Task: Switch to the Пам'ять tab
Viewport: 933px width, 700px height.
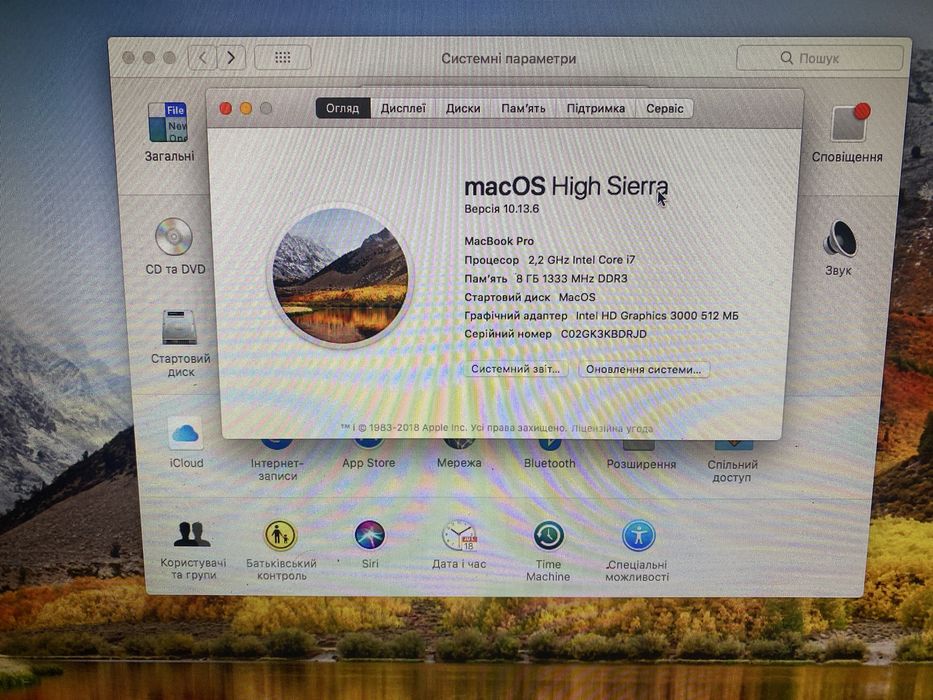Action: (523, 108)
